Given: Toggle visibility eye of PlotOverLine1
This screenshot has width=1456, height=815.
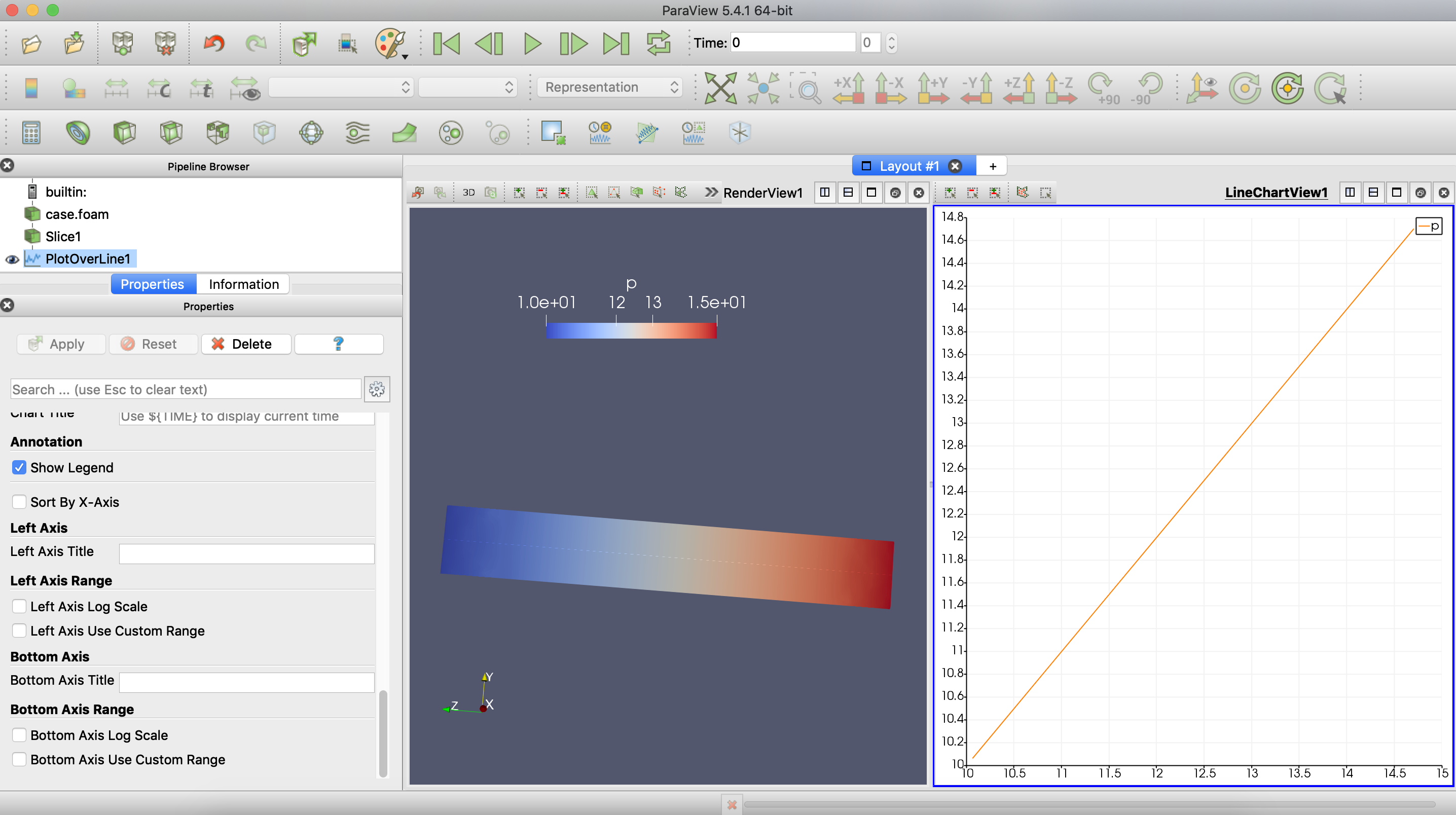Looking at the screenshot, I should pyautogui.click(x=12, y=260).
